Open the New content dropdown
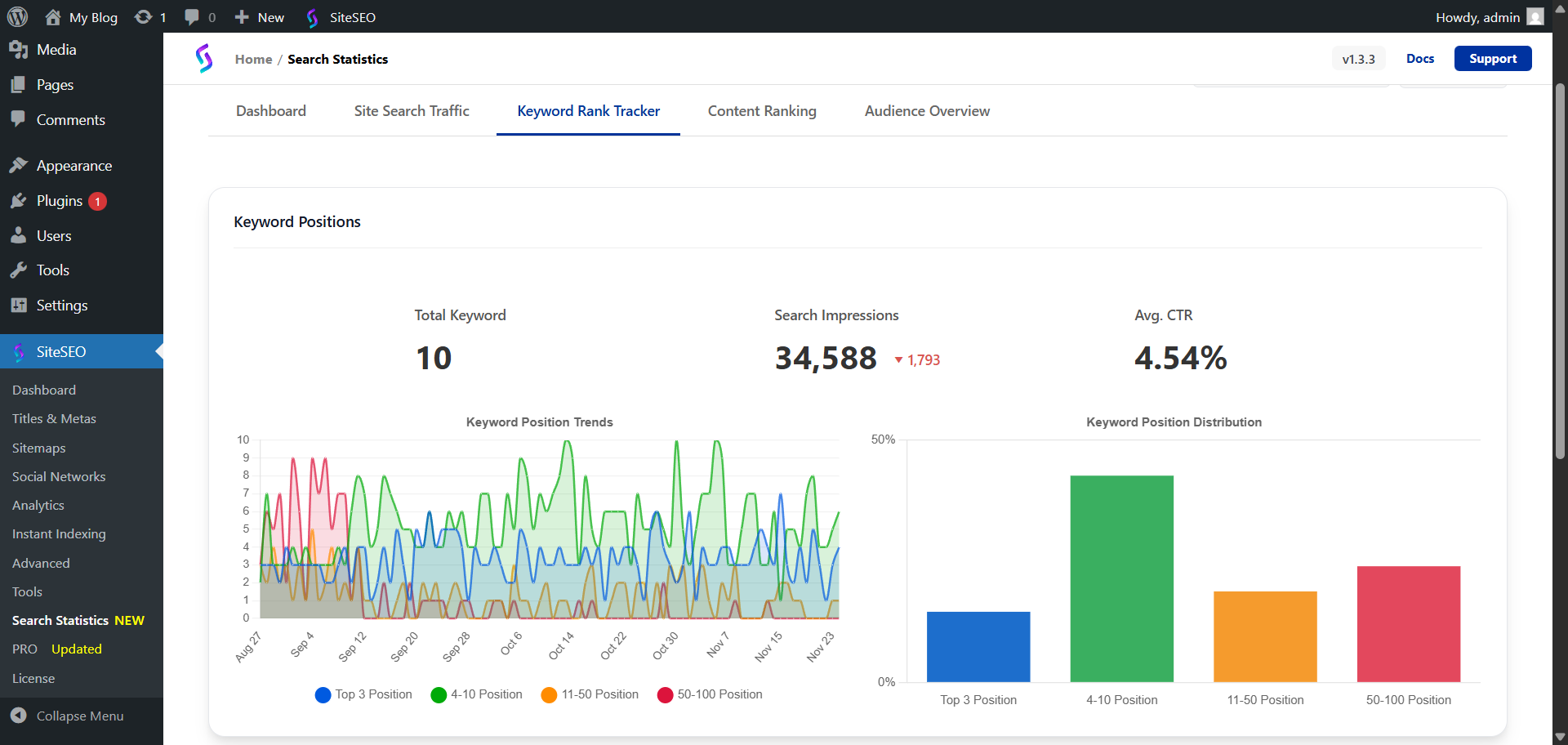This screenshot has height=745, width=1568. coord(258,16)
